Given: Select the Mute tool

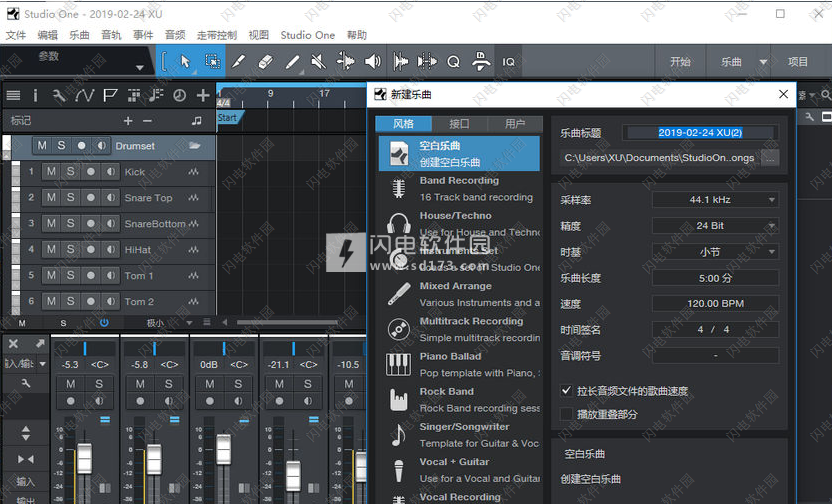Looking at the screenshot, I should 319,62.
